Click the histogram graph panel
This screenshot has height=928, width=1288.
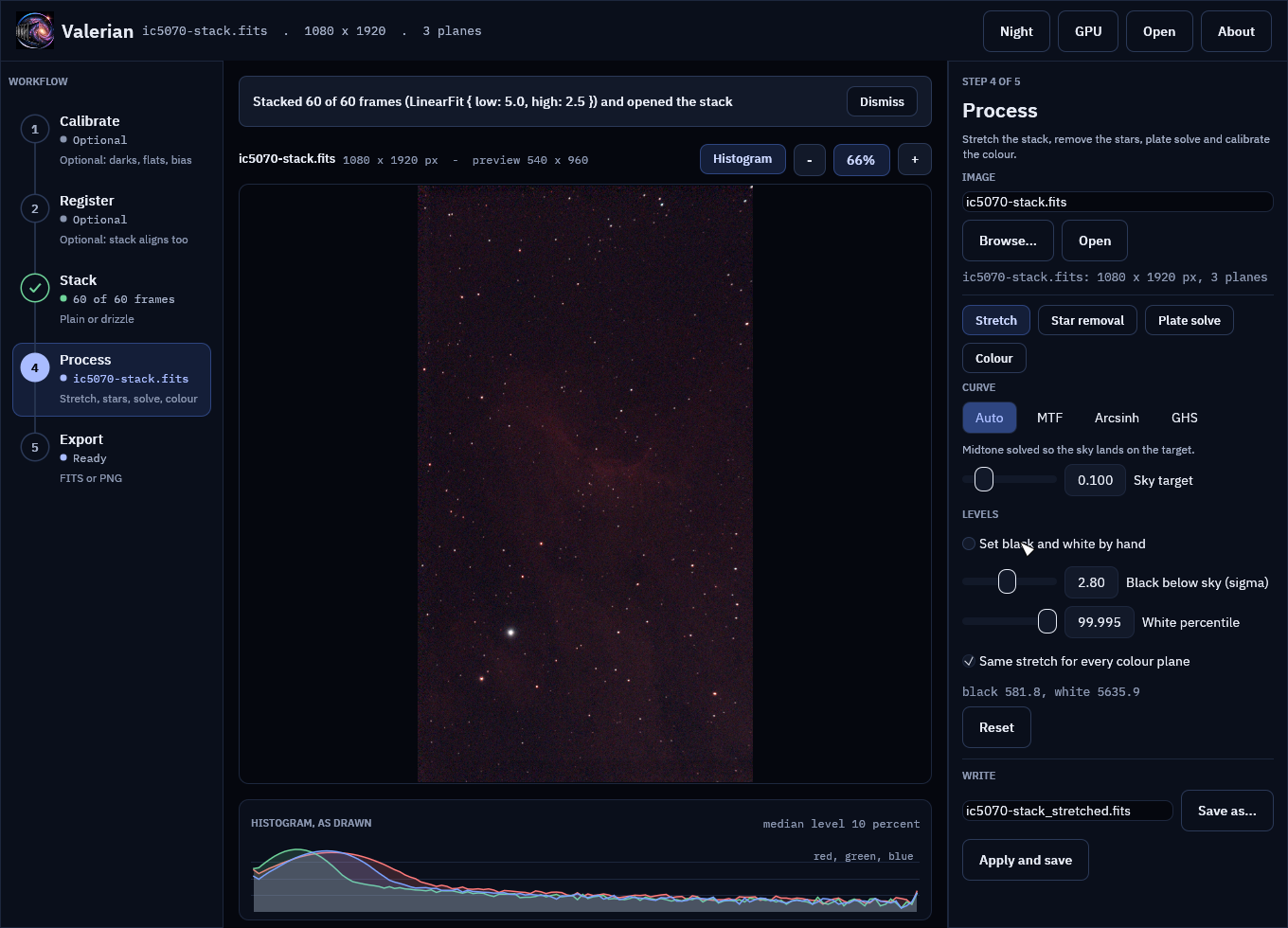[585, 859]
